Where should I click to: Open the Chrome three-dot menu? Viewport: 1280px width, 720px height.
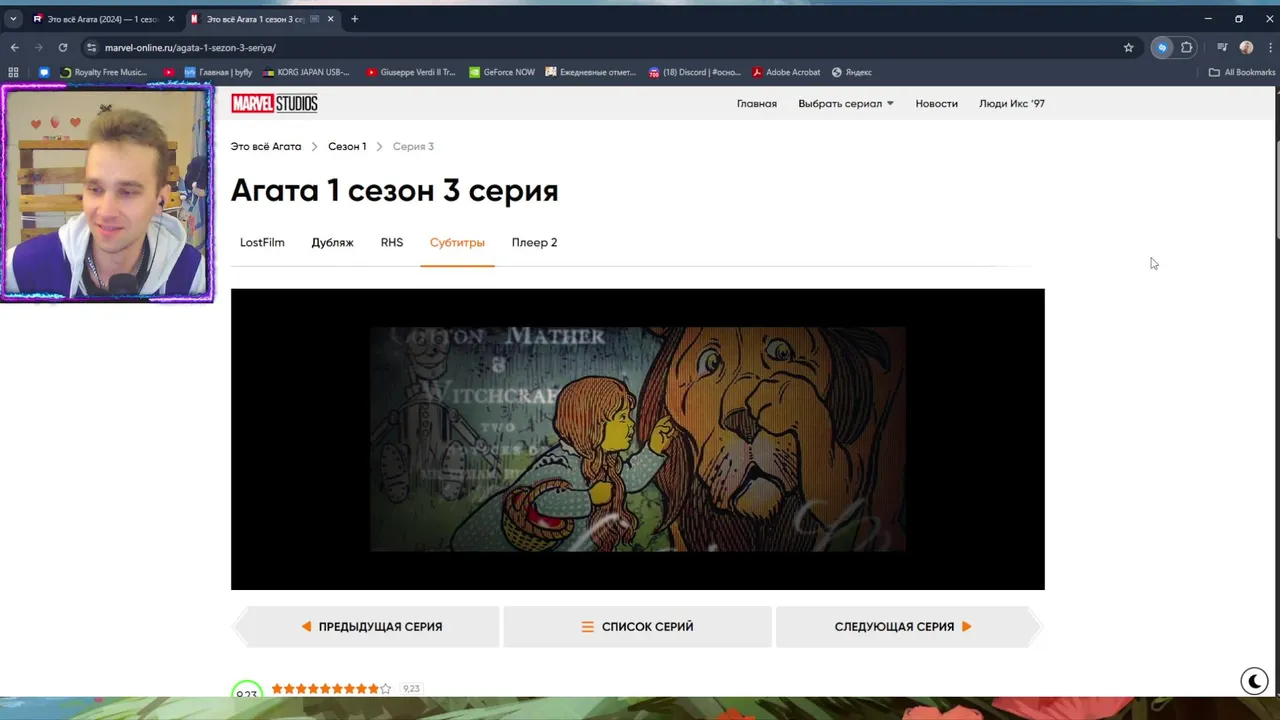[x=1268, y=47]
